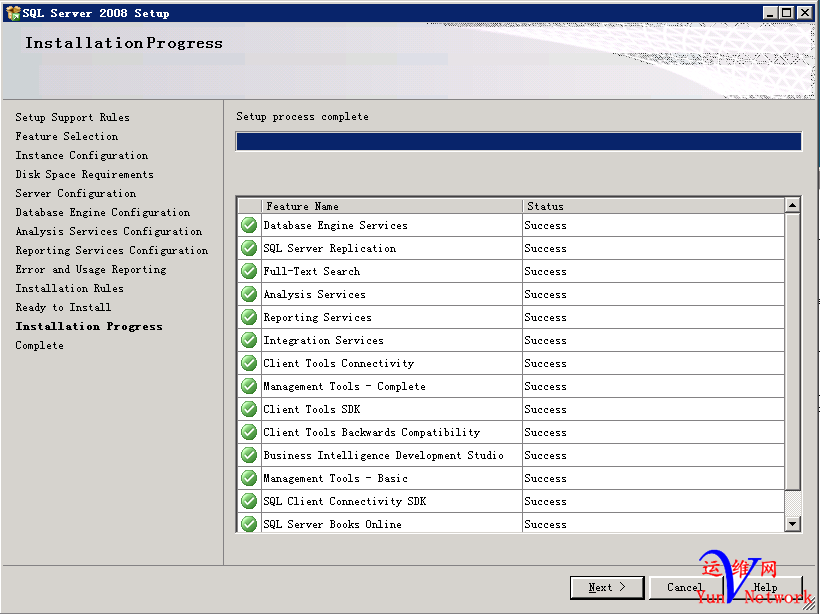This screenshot has width=820, height=614.
Task: Click the feature list scrollbar thumb
Action: 793,352
